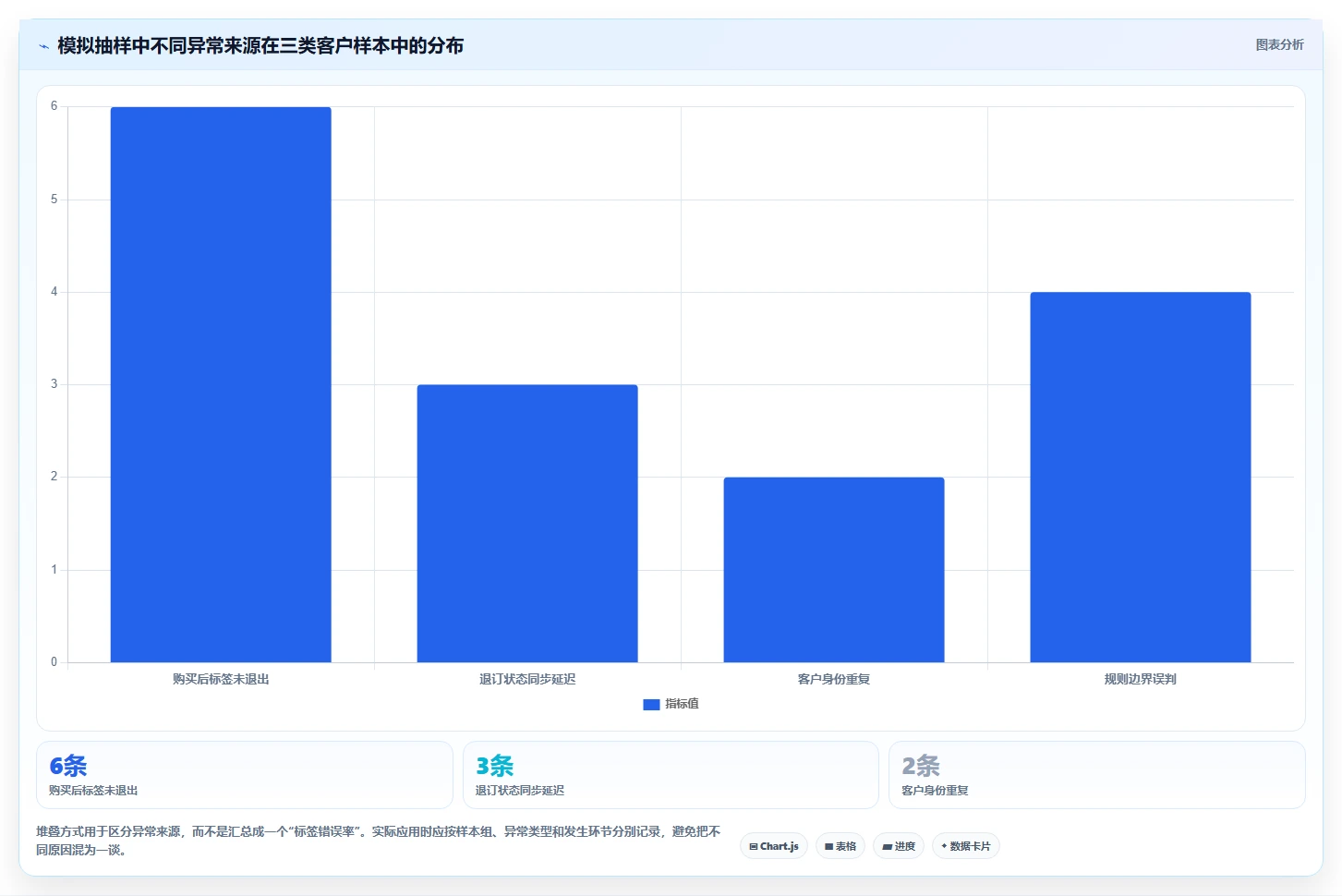Click the y-axis value 6
1342x896 pixels.
54,106
